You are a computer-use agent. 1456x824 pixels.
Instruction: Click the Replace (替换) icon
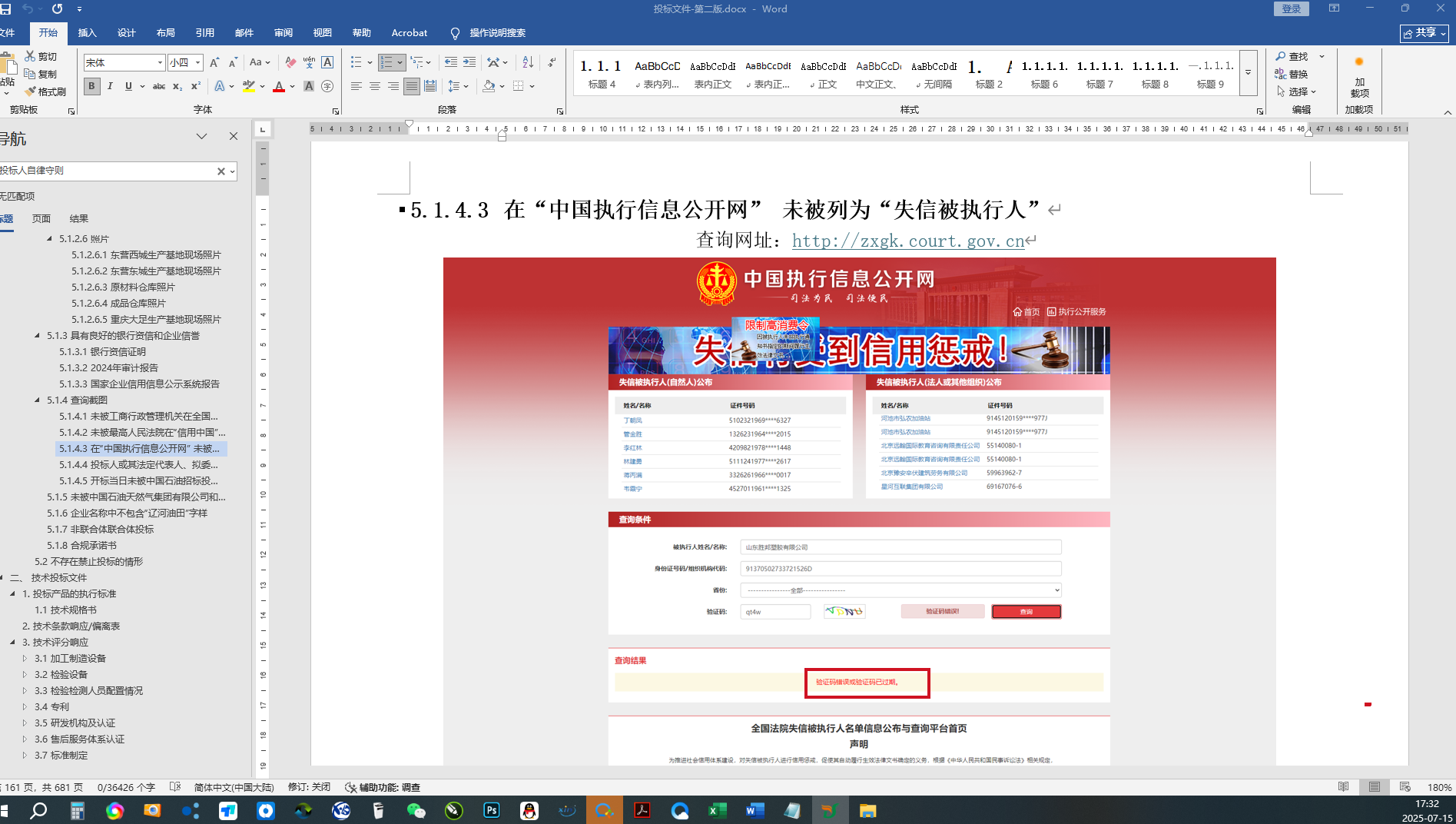click(1281, 74)
